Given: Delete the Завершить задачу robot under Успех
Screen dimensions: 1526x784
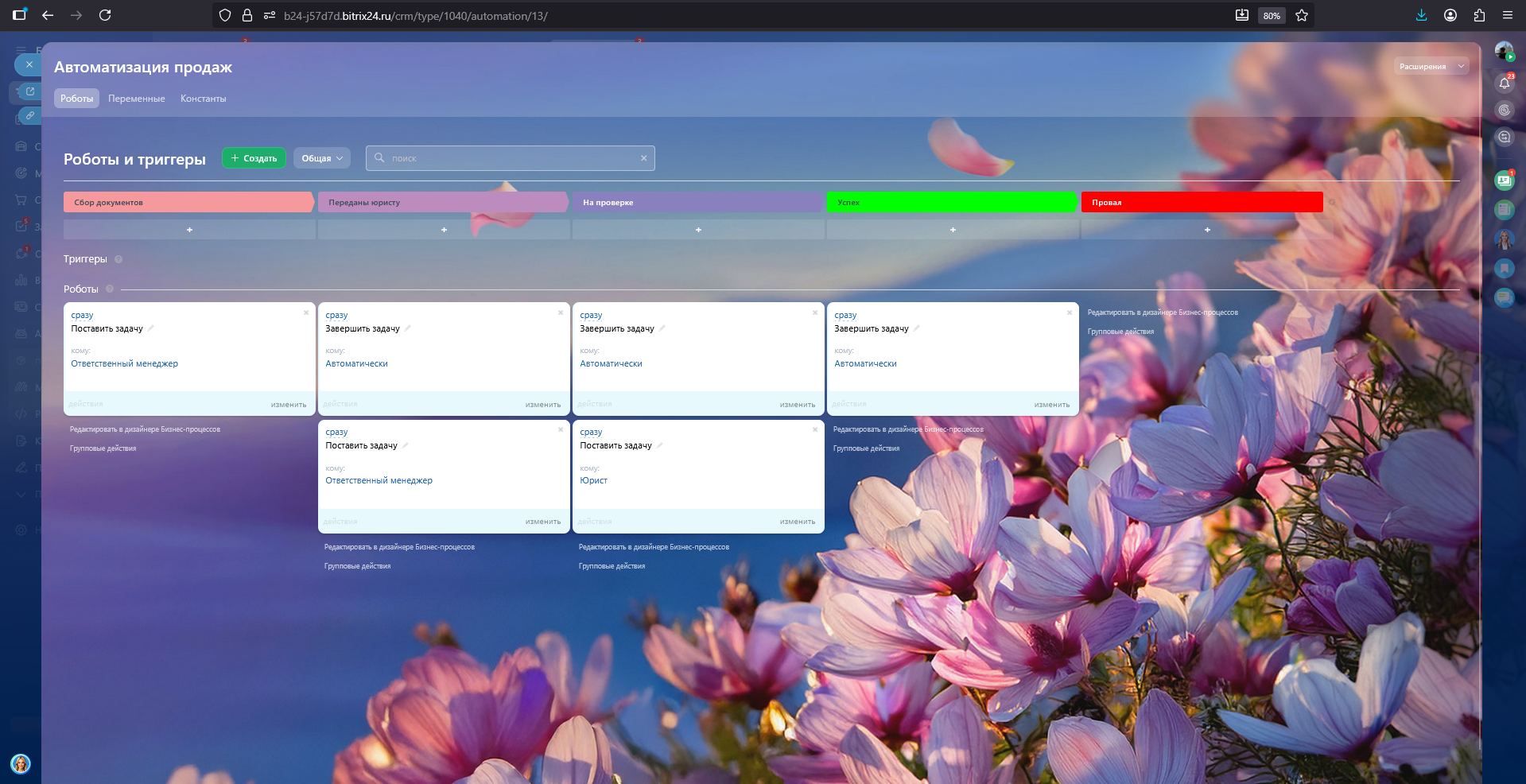Looking at the screenshot, I should pyautogui.click(x=1070, y=312).
